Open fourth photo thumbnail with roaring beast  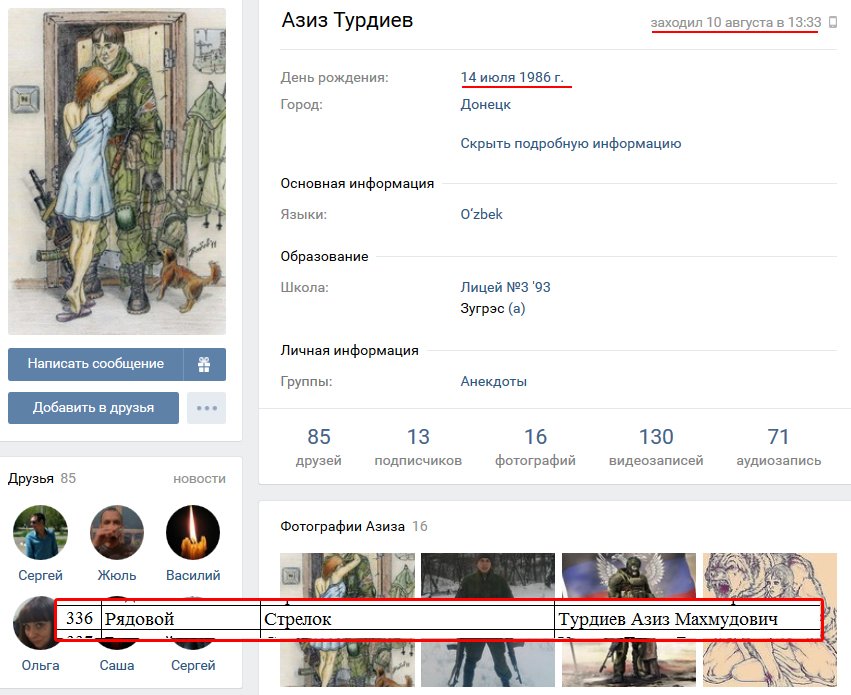(770, 620)
